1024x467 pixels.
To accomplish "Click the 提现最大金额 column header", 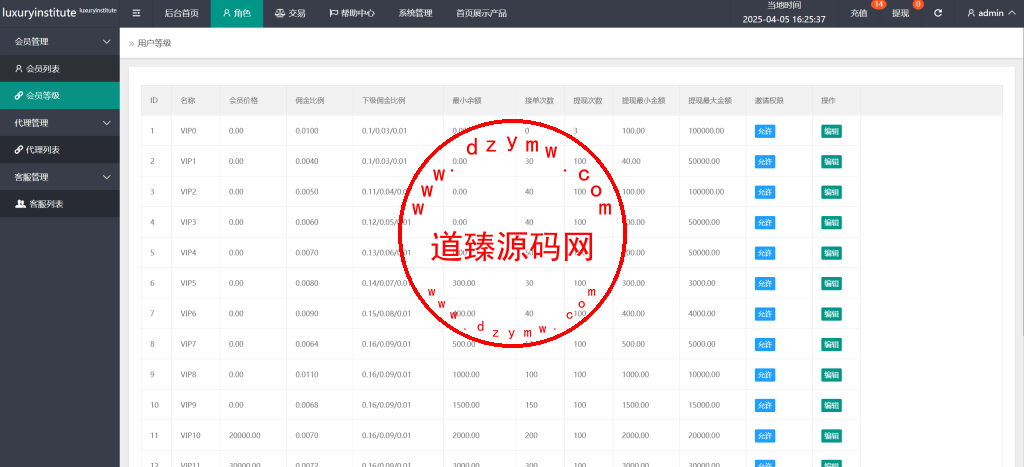I will 710,101.
